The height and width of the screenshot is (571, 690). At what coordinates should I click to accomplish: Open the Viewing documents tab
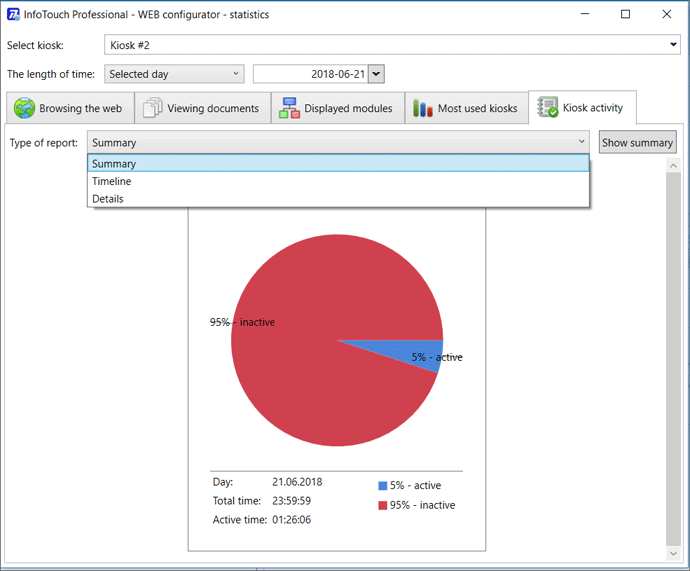[x=203, y=108]
